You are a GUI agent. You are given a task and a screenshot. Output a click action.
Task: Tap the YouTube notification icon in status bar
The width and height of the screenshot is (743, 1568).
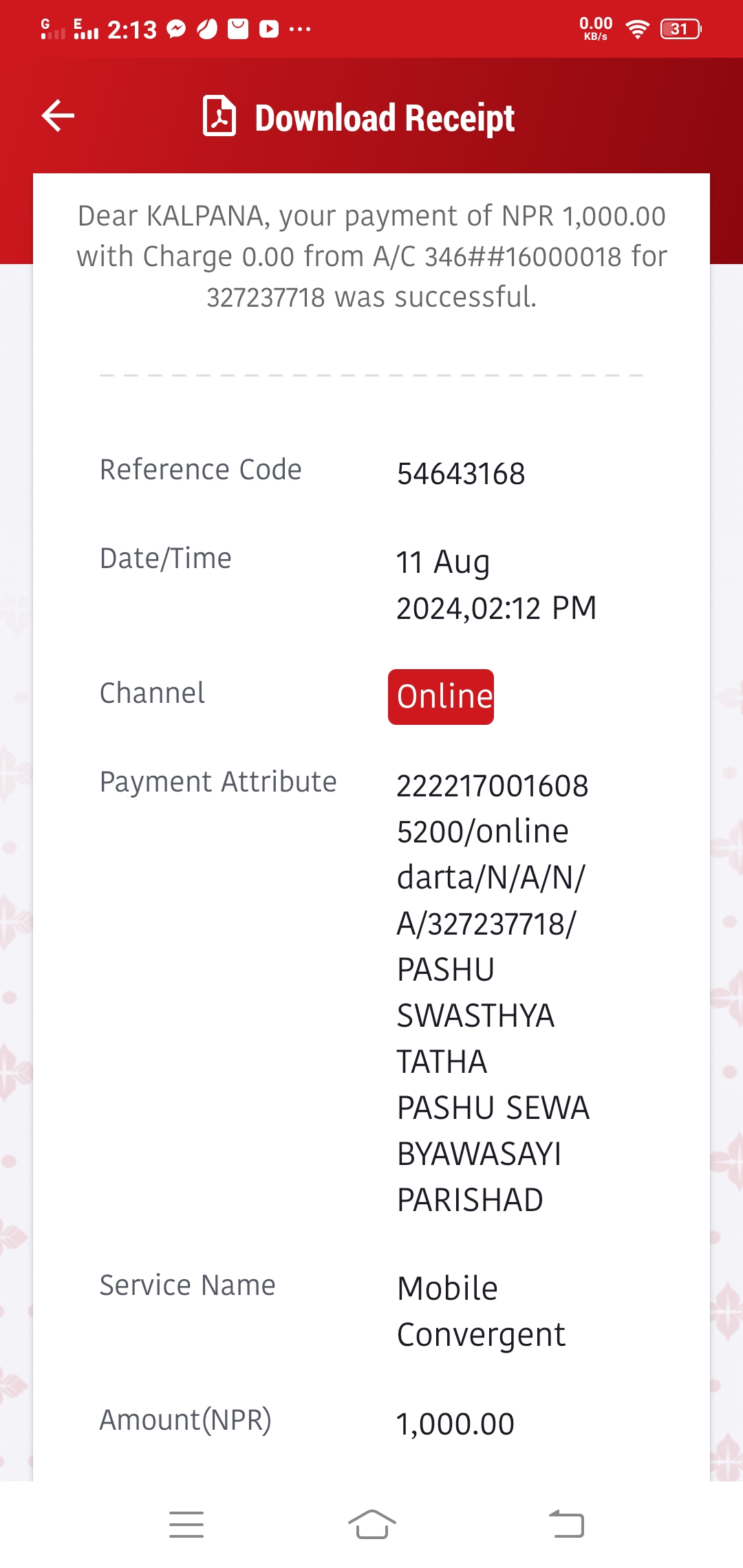(269, 29)
